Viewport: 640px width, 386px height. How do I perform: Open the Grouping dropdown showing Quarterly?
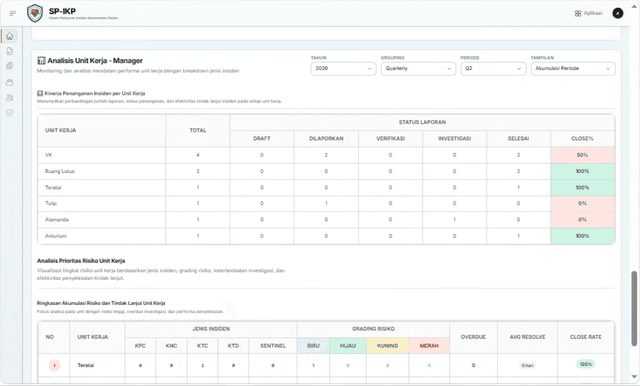418,69
